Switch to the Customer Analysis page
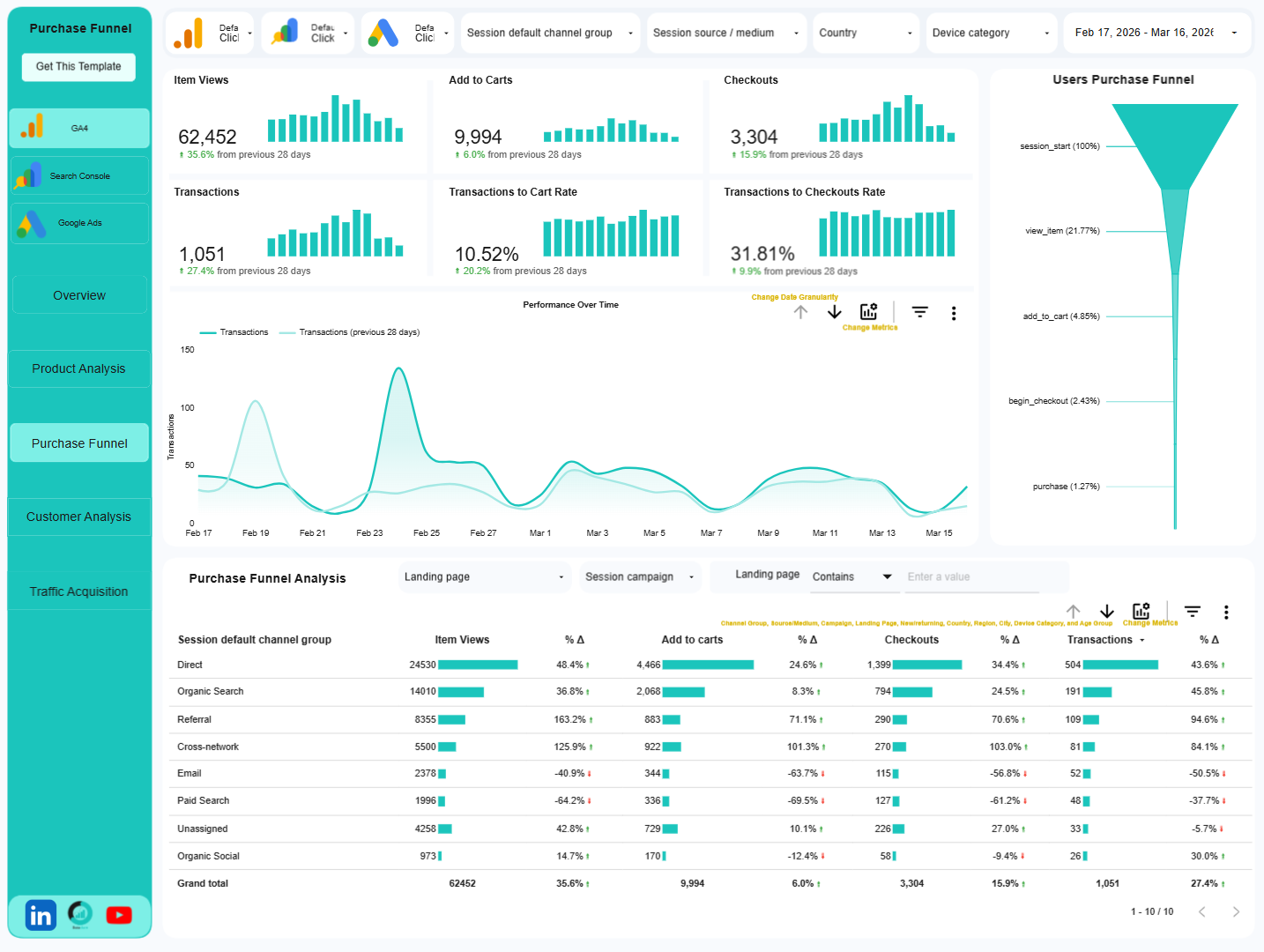1264x952 pixels. pos(78,517)
